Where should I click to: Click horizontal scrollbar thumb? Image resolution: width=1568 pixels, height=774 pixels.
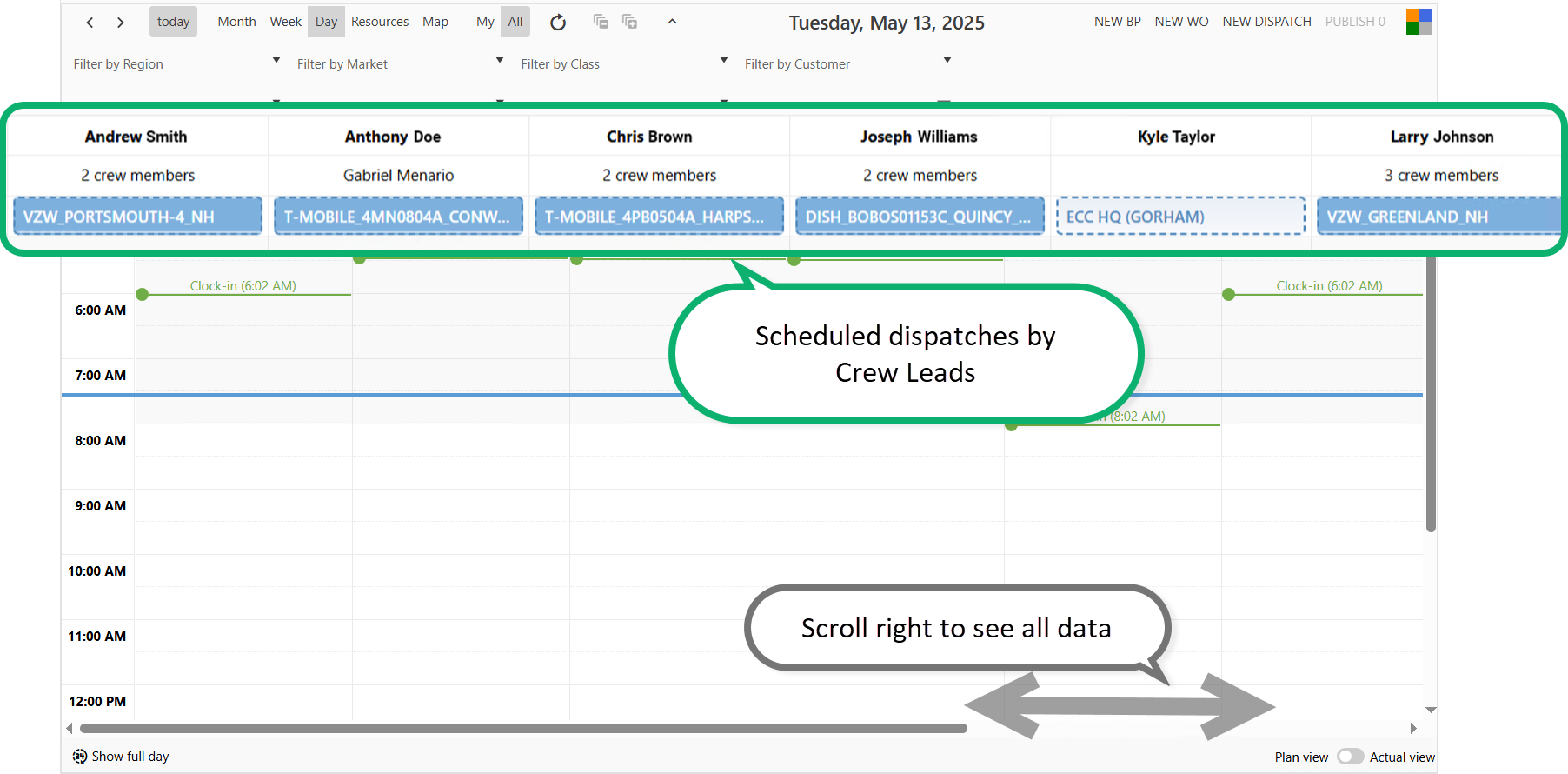523,728
